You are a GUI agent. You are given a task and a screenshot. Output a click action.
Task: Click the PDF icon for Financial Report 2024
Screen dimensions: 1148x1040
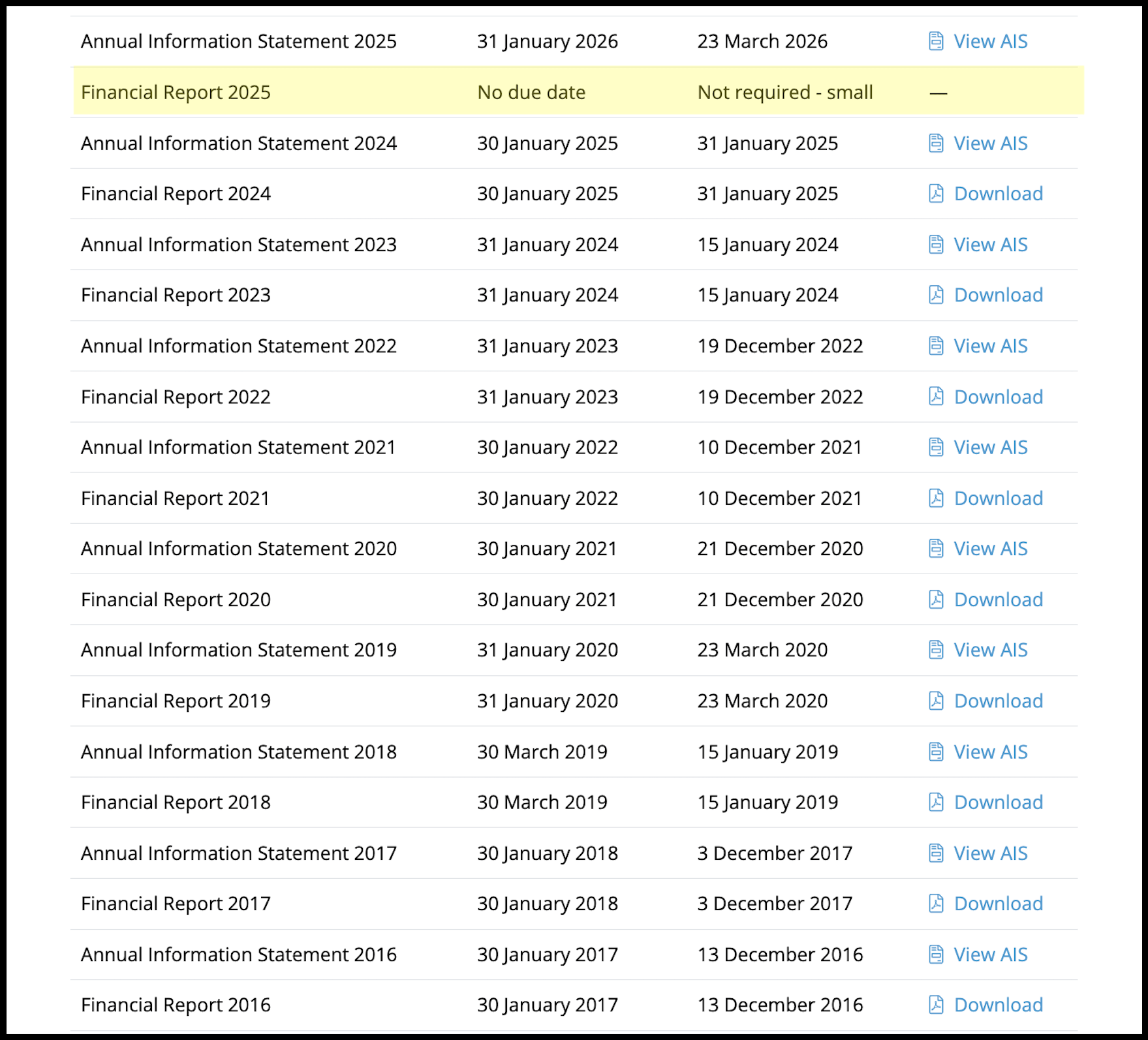click(x=936, y=194)
